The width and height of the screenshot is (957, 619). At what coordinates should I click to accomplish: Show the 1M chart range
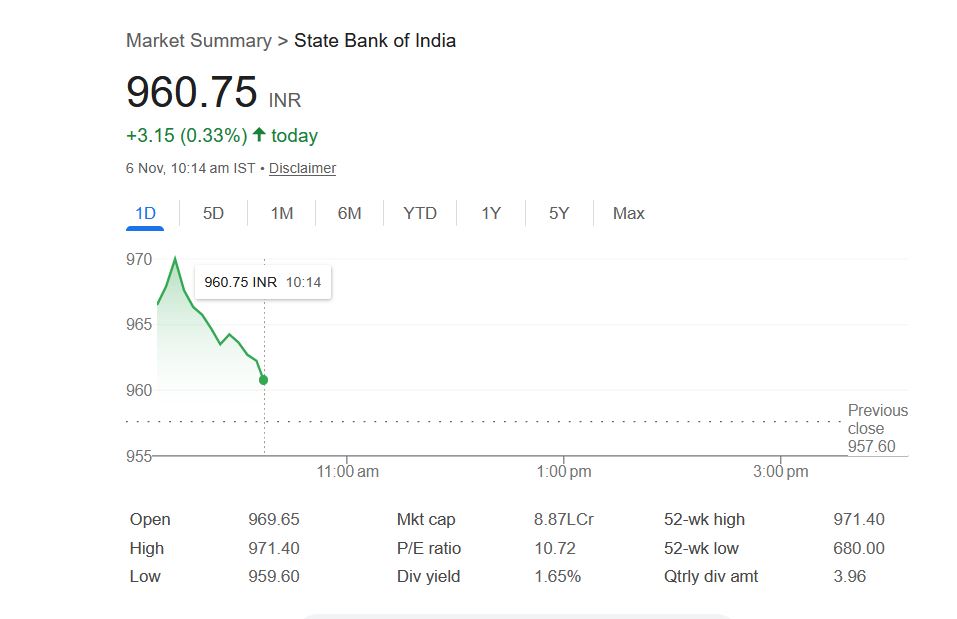tap(282, 213)
